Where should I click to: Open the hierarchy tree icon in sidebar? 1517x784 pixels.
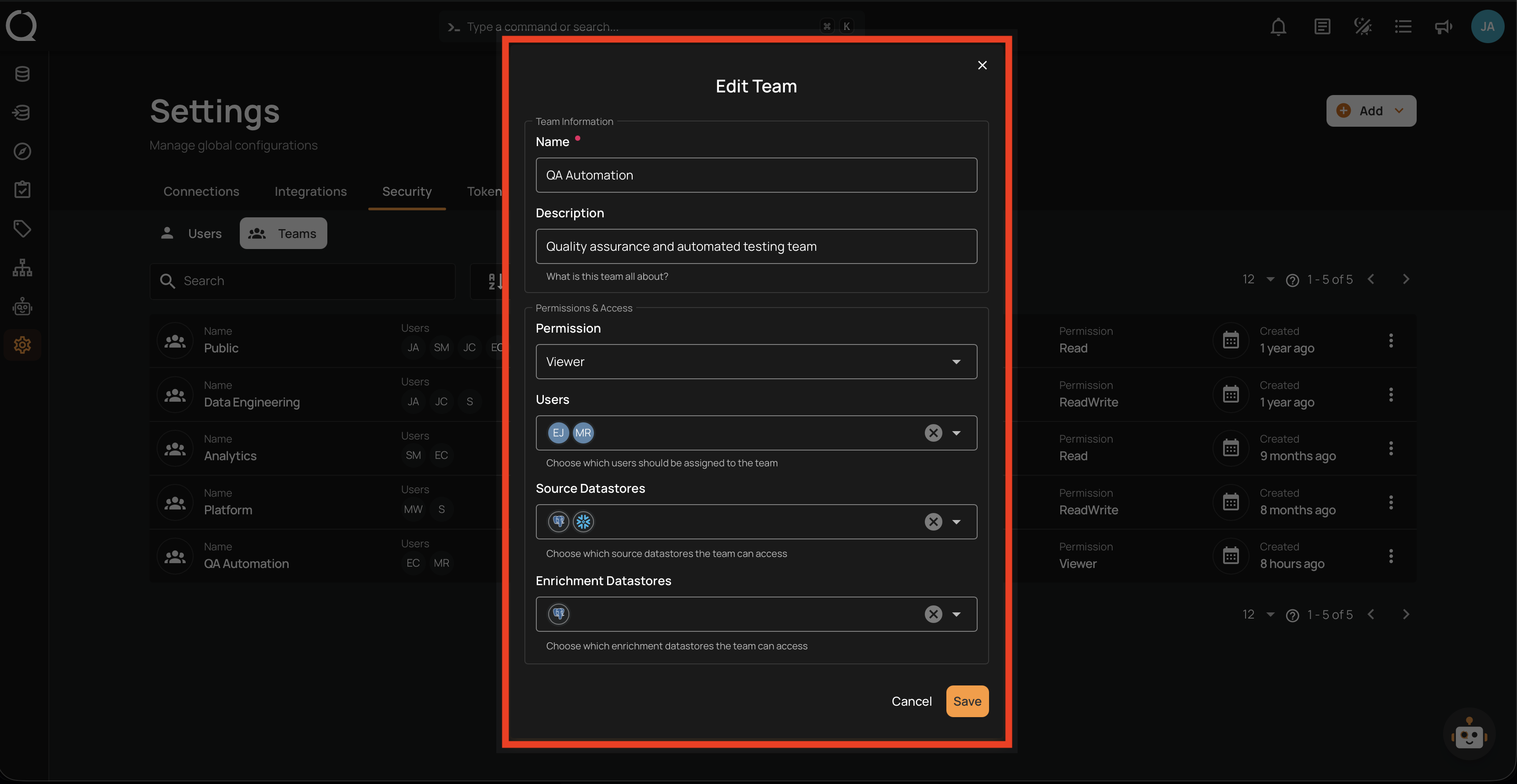[22, 267]
